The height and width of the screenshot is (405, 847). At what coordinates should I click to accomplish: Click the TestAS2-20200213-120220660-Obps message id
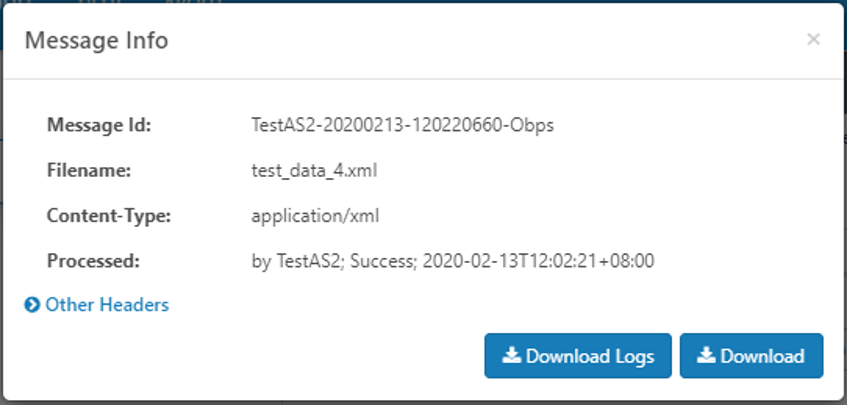(x=402, y=125)
